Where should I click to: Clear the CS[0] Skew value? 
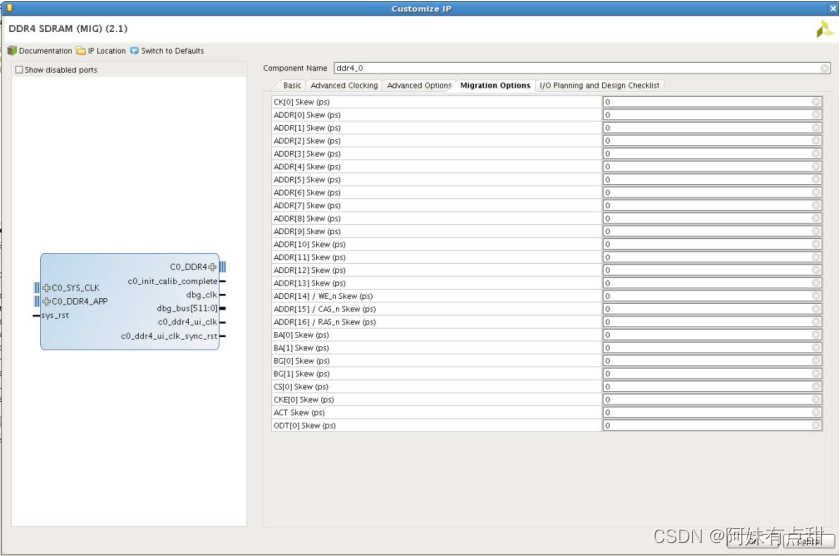pyautogui.click(x=815, y=387)
